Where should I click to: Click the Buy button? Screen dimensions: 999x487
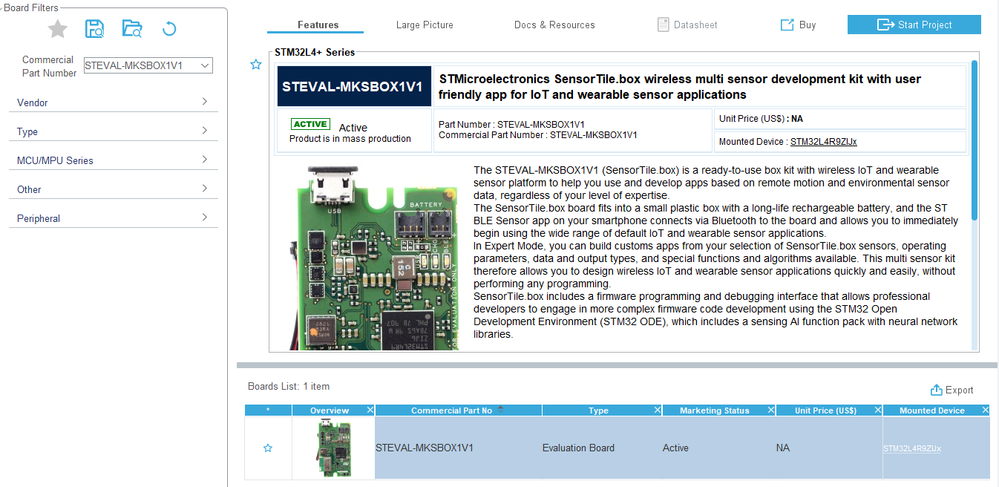point(798,25)
